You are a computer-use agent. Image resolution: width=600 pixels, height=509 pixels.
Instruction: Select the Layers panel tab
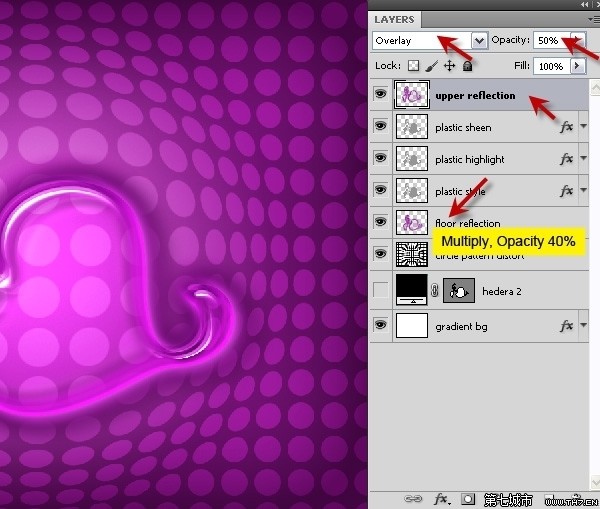click(x=394, y=19)
